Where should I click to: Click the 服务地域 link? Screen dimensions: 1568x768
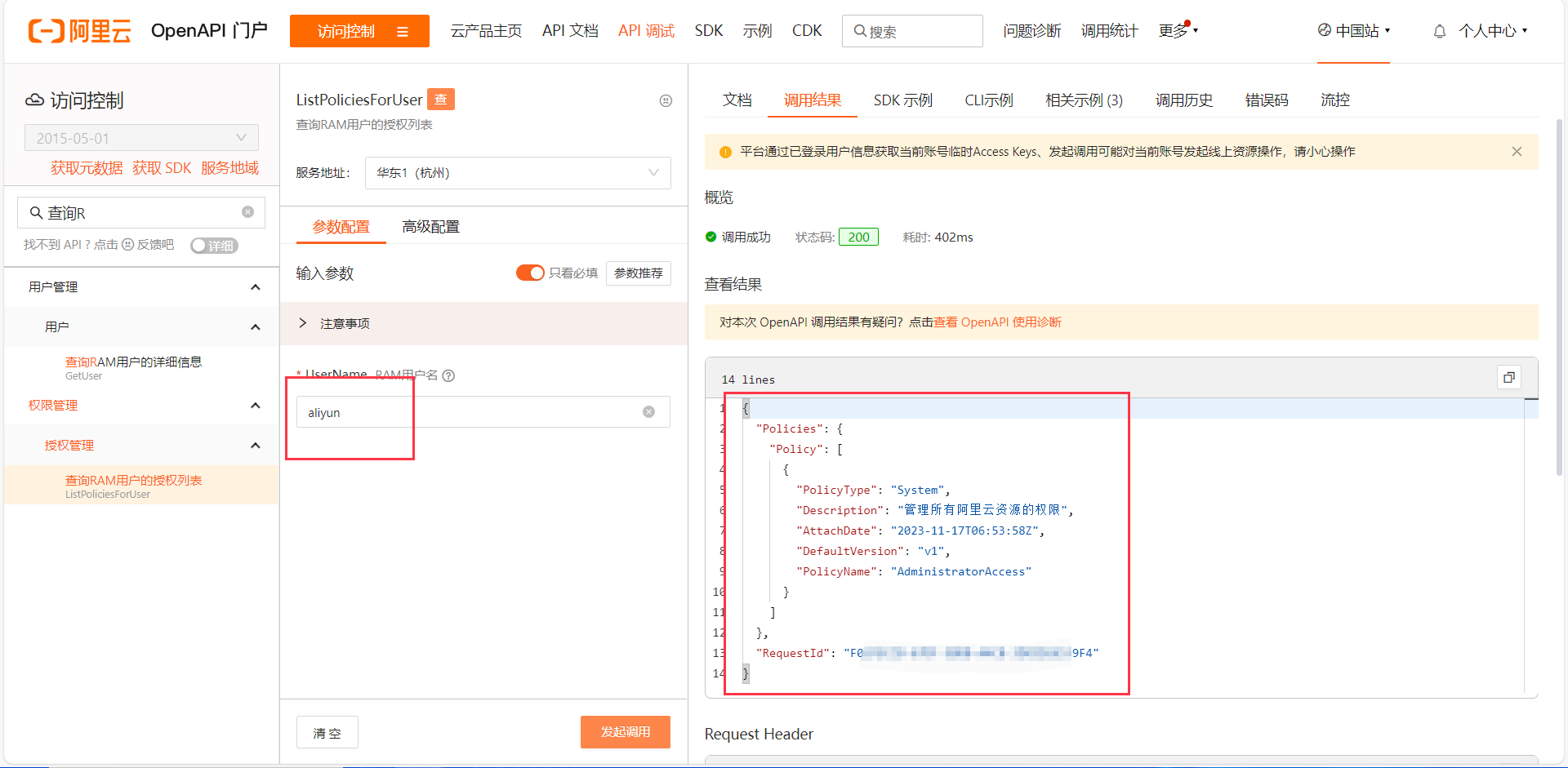(x=229, y=168)
